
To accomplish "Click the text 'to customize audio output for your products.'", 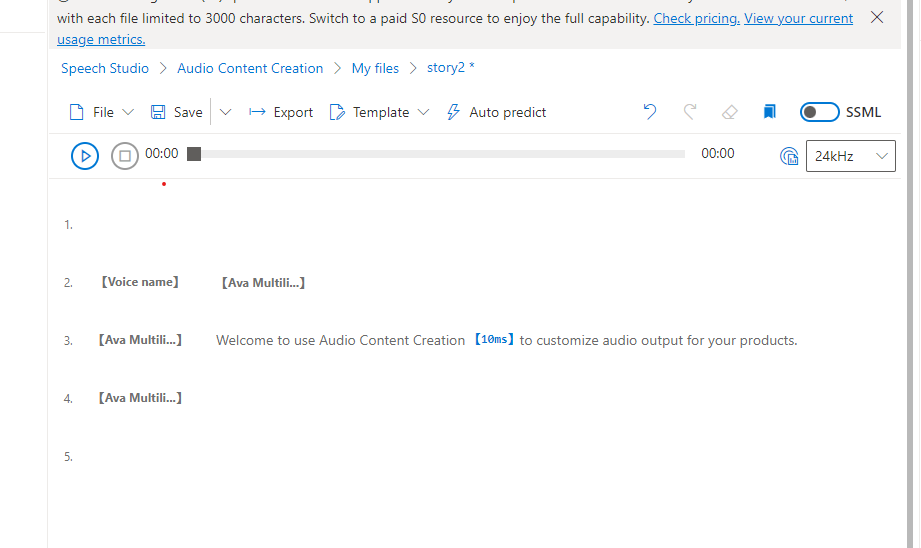I will pos(658,341).
